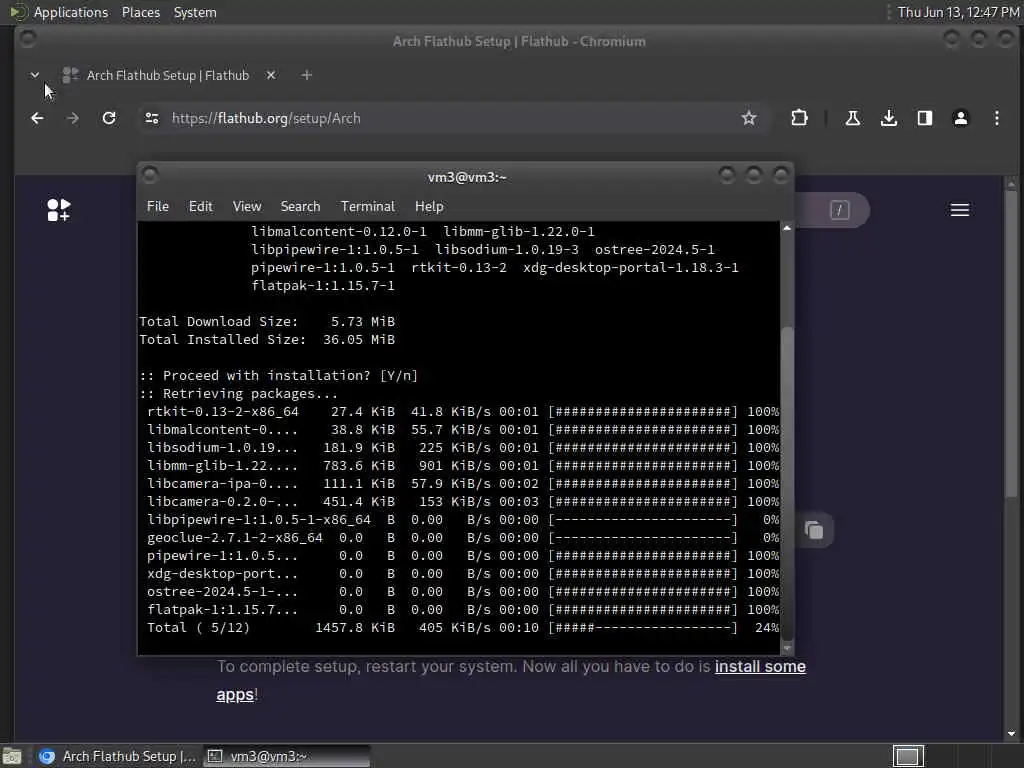Image resolution: width=1024 pixels, height=768 pixels.
Task: Open the terminal window menu button
Action: (150, 175)
